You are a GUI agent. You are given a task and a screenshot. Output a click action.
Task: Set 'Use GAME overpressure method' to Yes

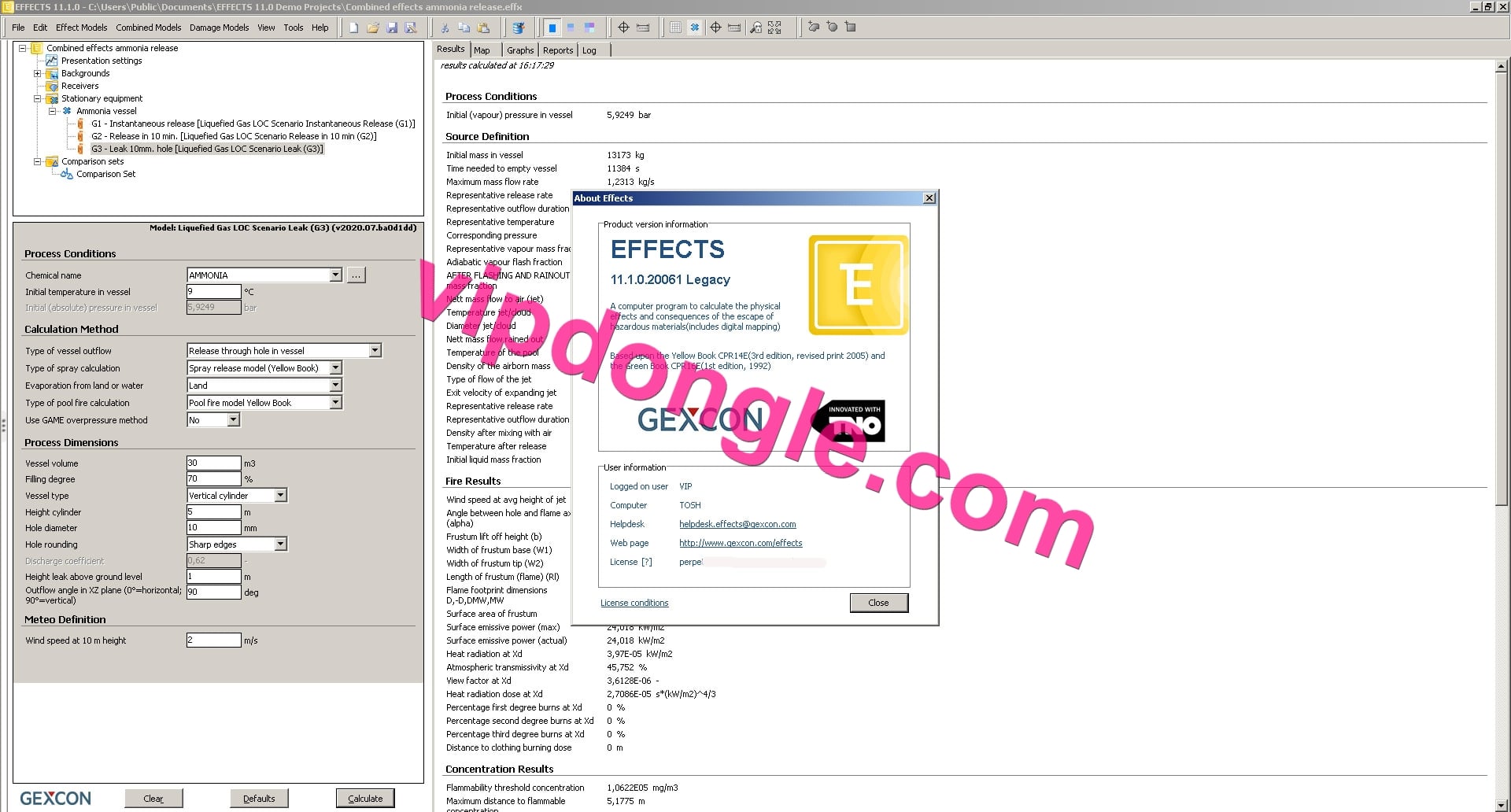click(235, 419)
